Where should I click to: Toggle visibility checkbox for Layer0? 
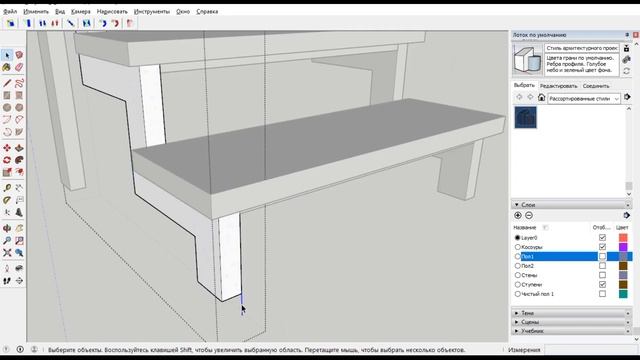pyautogui.click(x=602, y=238)
